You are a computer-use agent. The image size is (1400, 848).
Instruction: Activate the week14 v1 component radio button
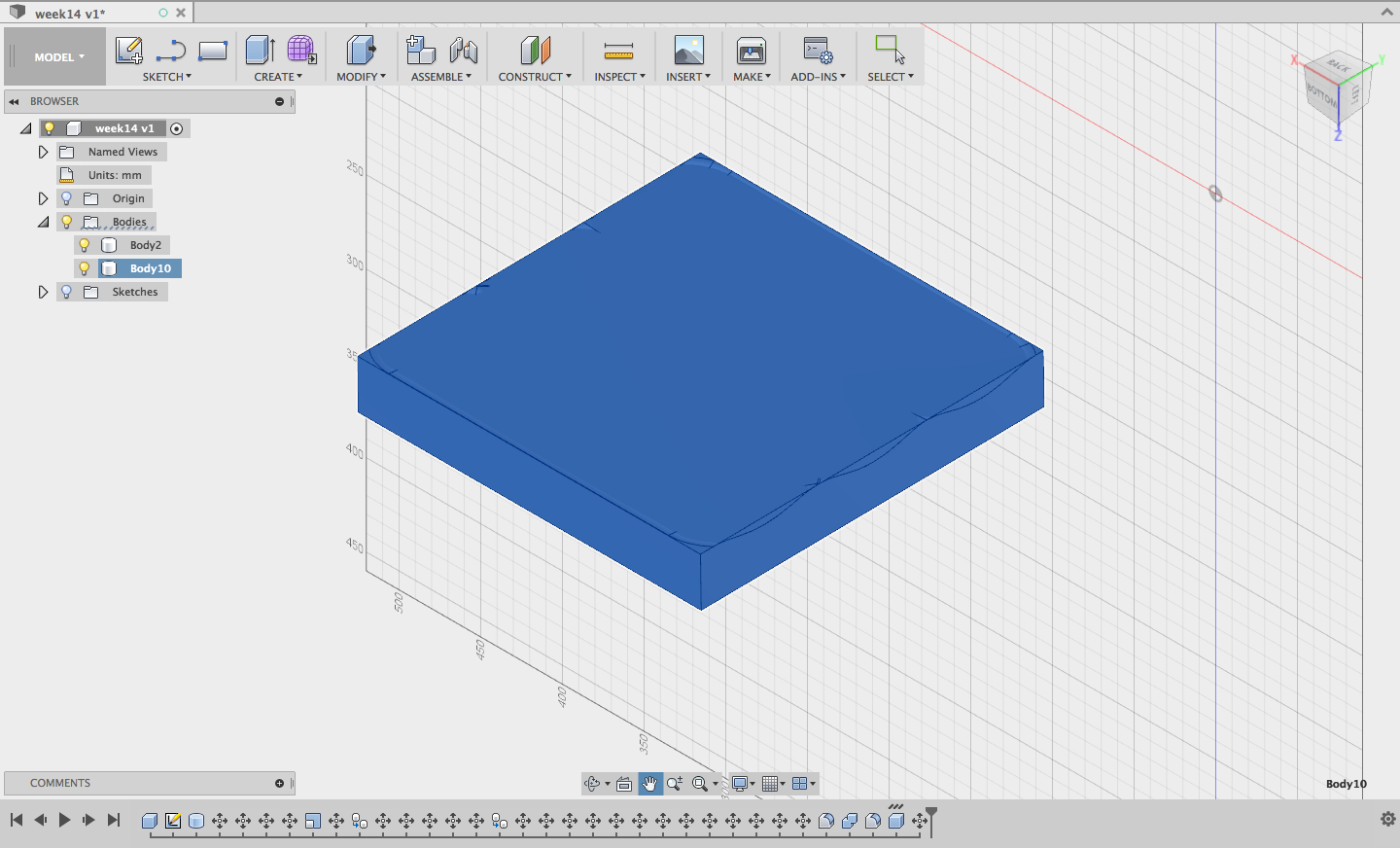coord(176,128)
